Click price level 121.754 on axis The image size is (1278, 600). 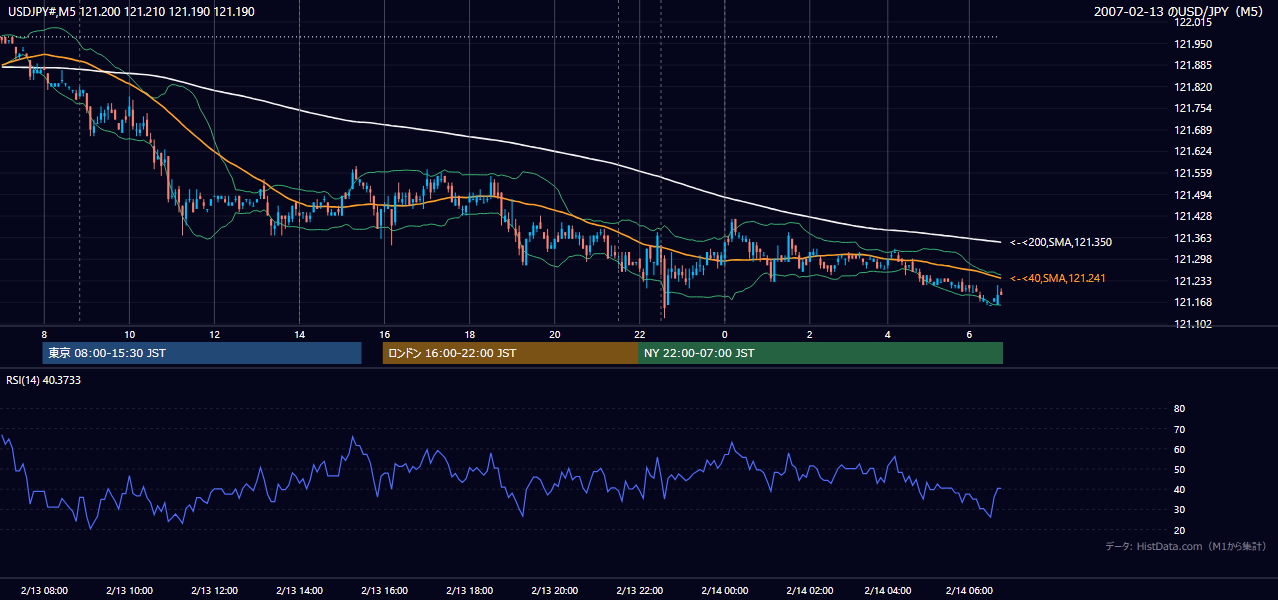tap(1192, 109)
